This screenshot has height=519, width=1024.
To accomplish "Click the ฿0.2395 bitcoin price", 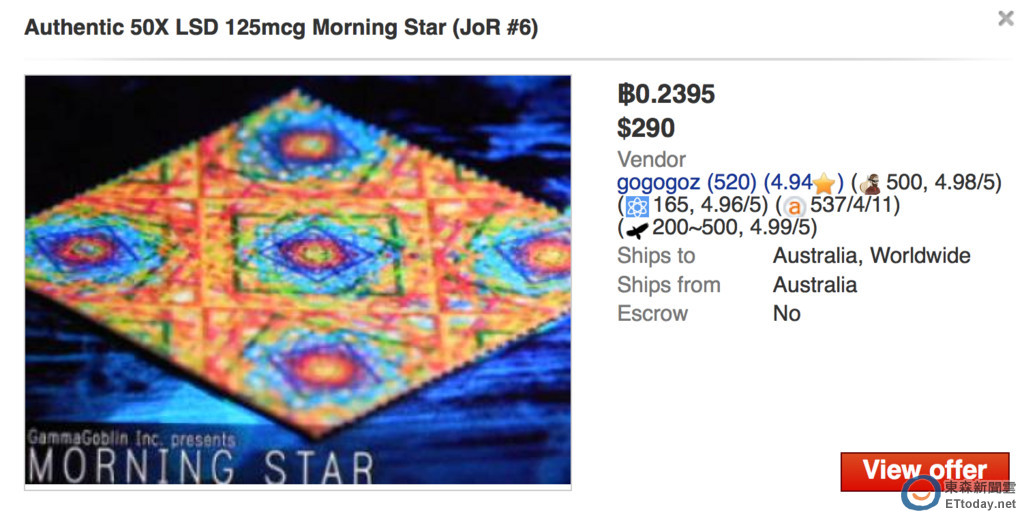I will tap(666, 95).
